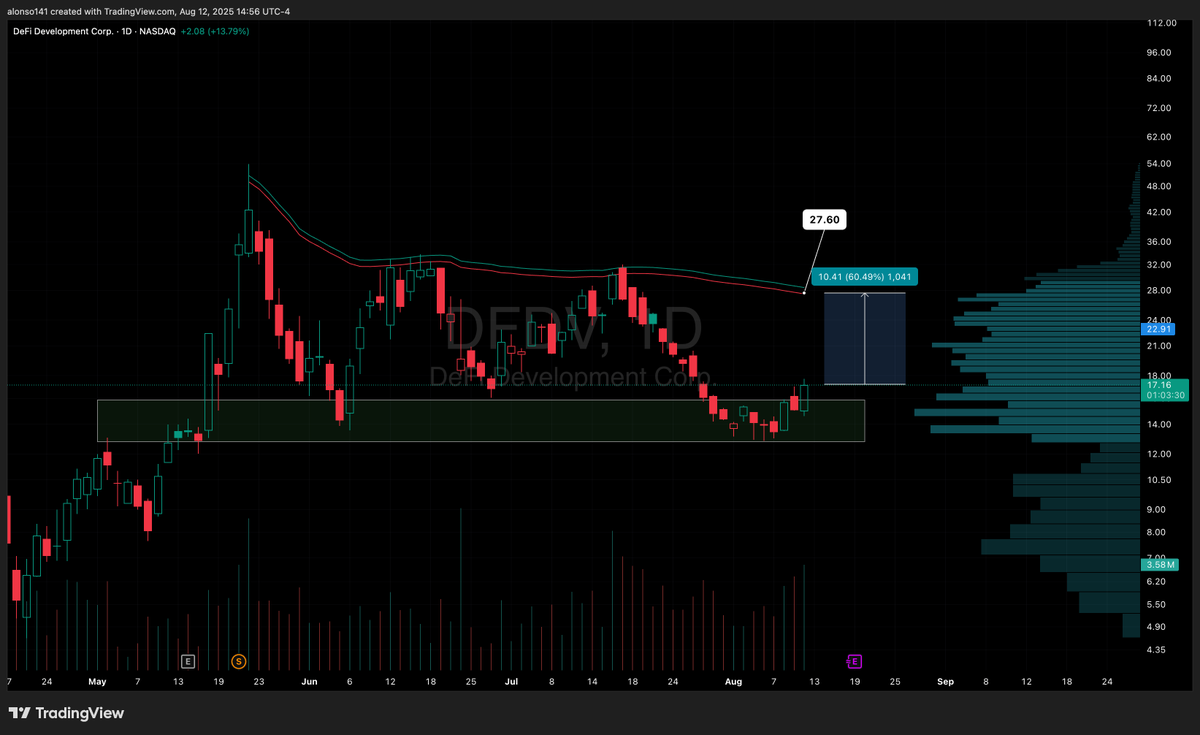Click the Sep label on time axis
1200x735 pixels.
click(x=945, y=681)
